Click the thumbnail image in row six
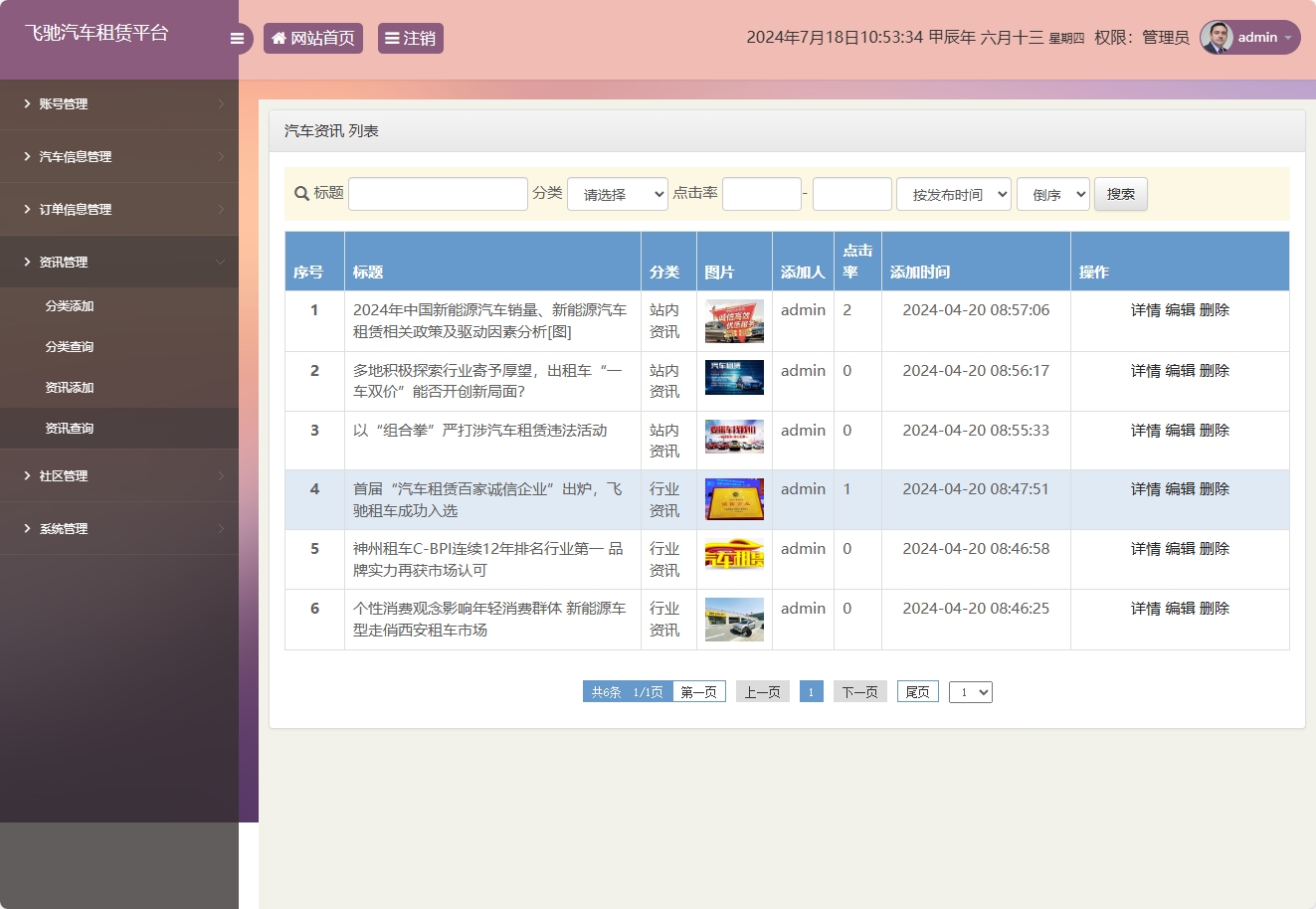The image size is (1316, 909). point(733,619)
